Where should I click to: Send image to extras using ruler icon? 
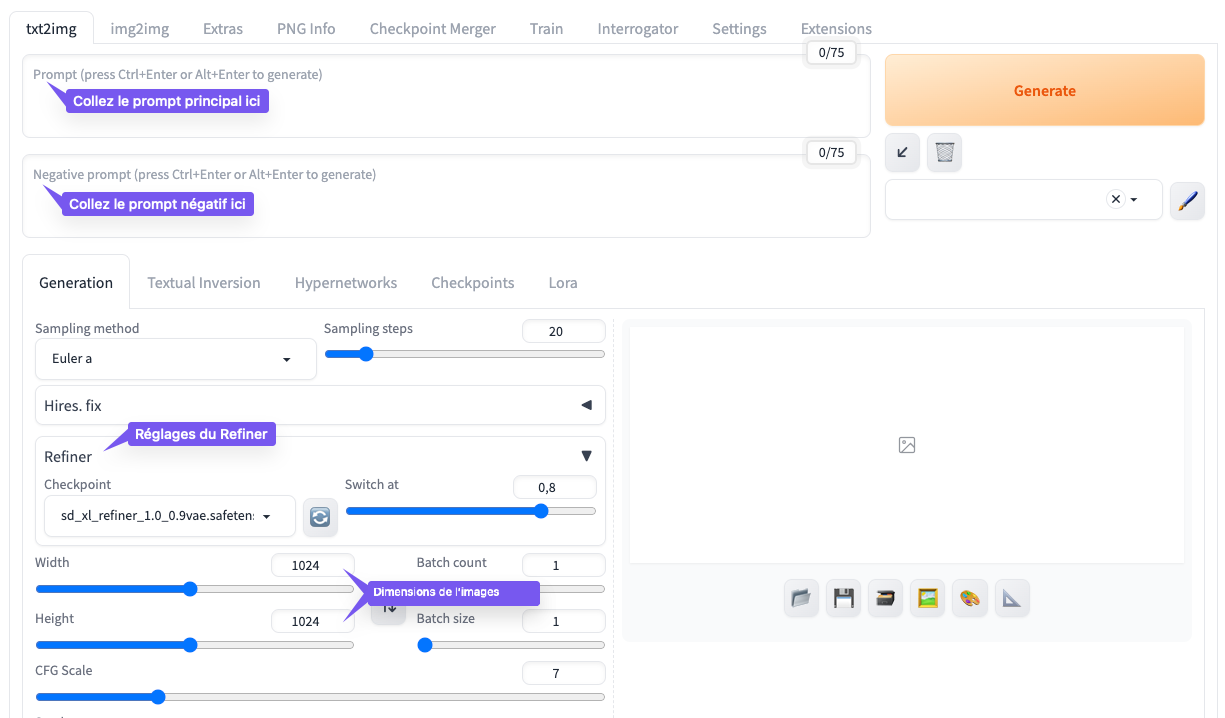[x=1012, y=598]
